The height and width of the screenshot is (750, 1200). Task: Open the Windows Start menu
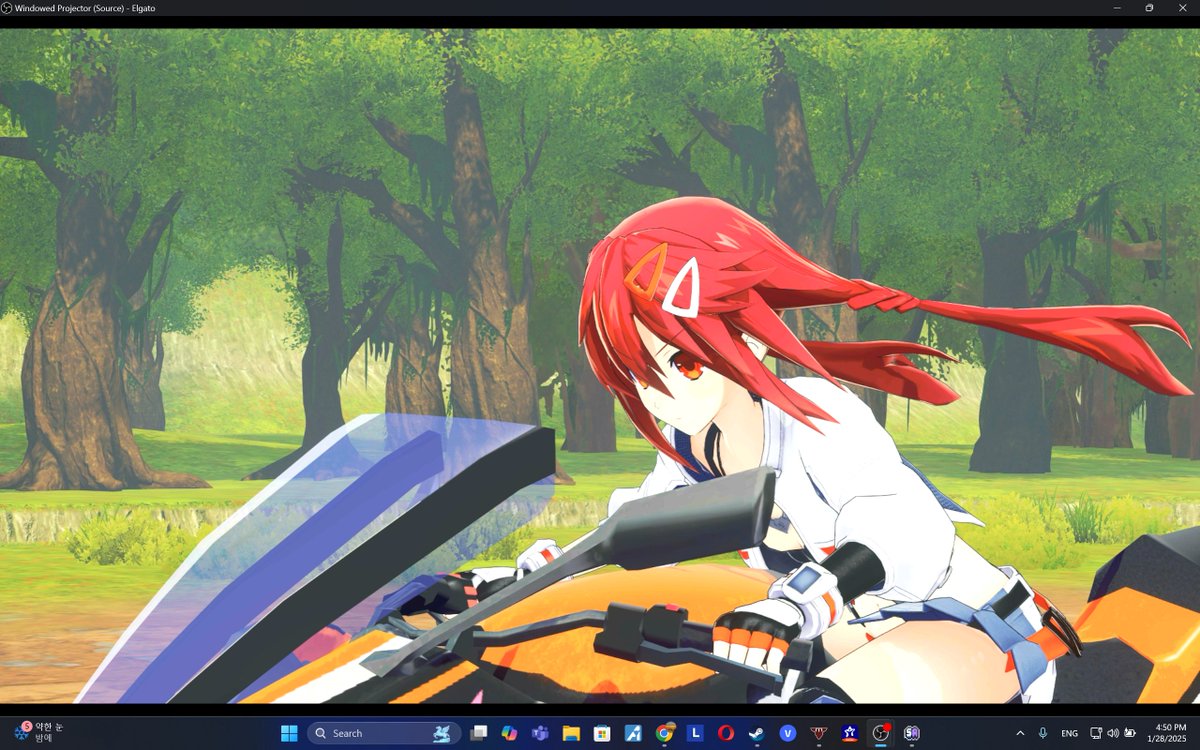(289, 733)
